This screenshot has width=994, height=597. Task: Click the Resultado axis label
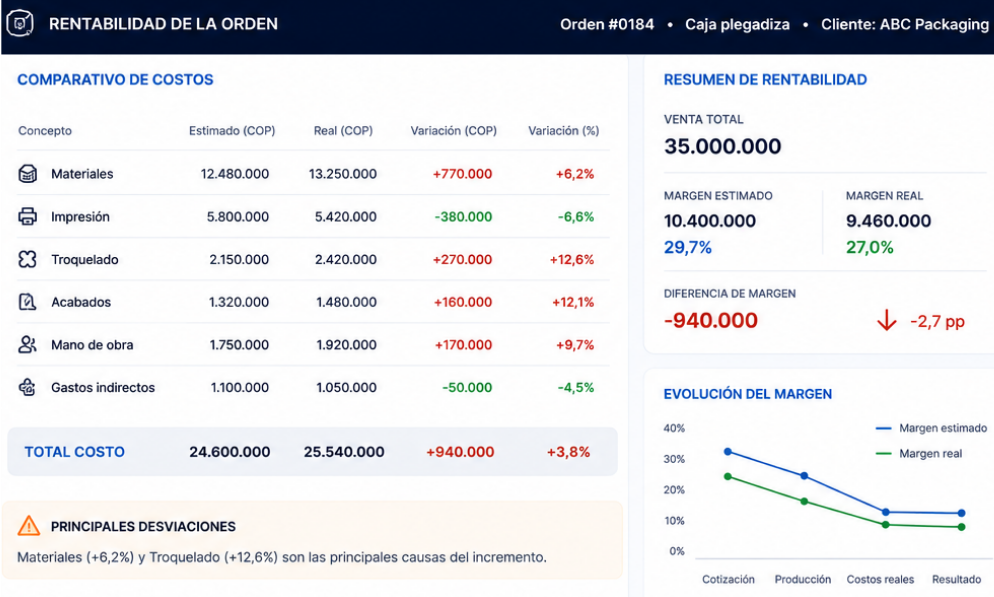(x=957, y=579)
